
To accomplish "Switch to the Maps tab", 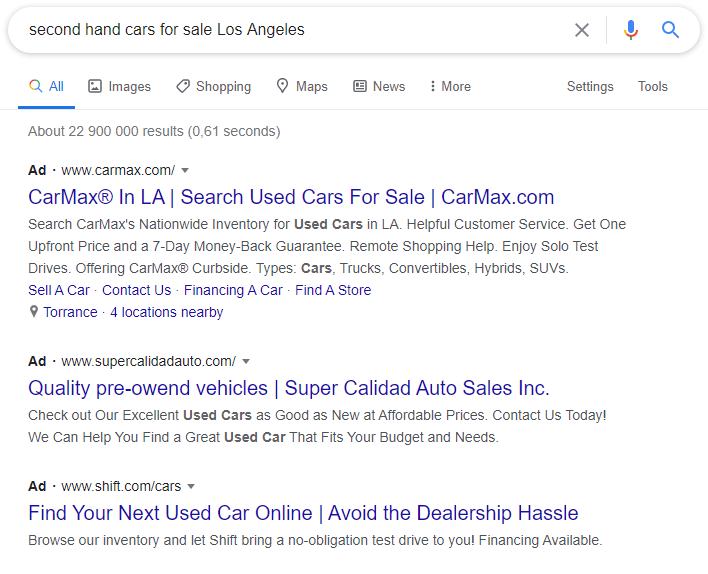I will click(x=302, y=86).
